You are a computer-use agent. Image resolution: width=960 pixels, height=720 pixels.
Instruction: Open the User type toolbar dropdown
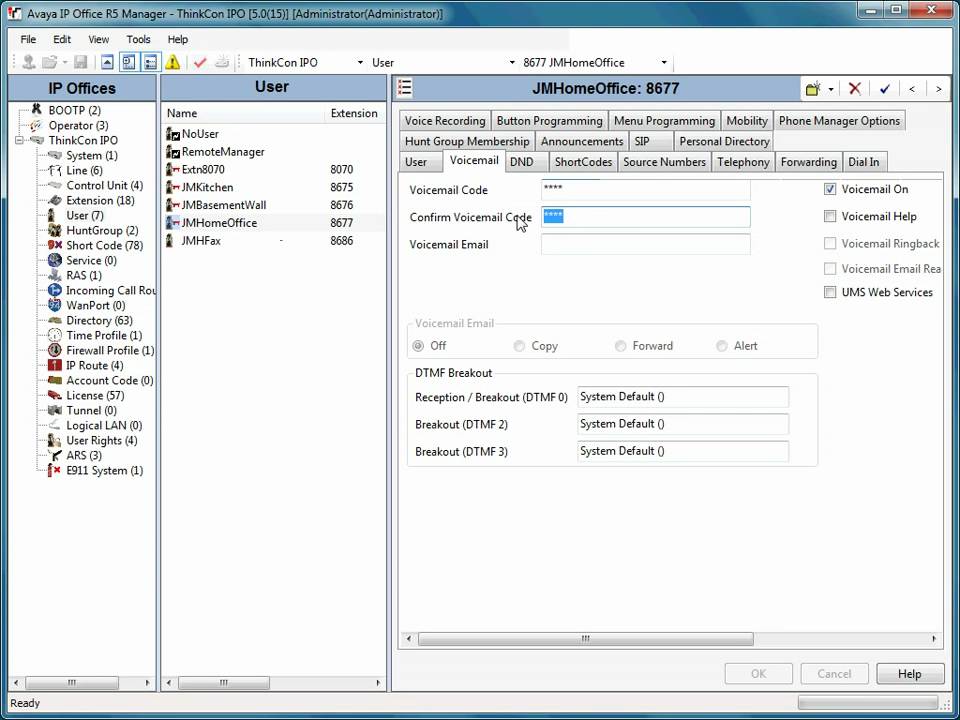(512, 62)
